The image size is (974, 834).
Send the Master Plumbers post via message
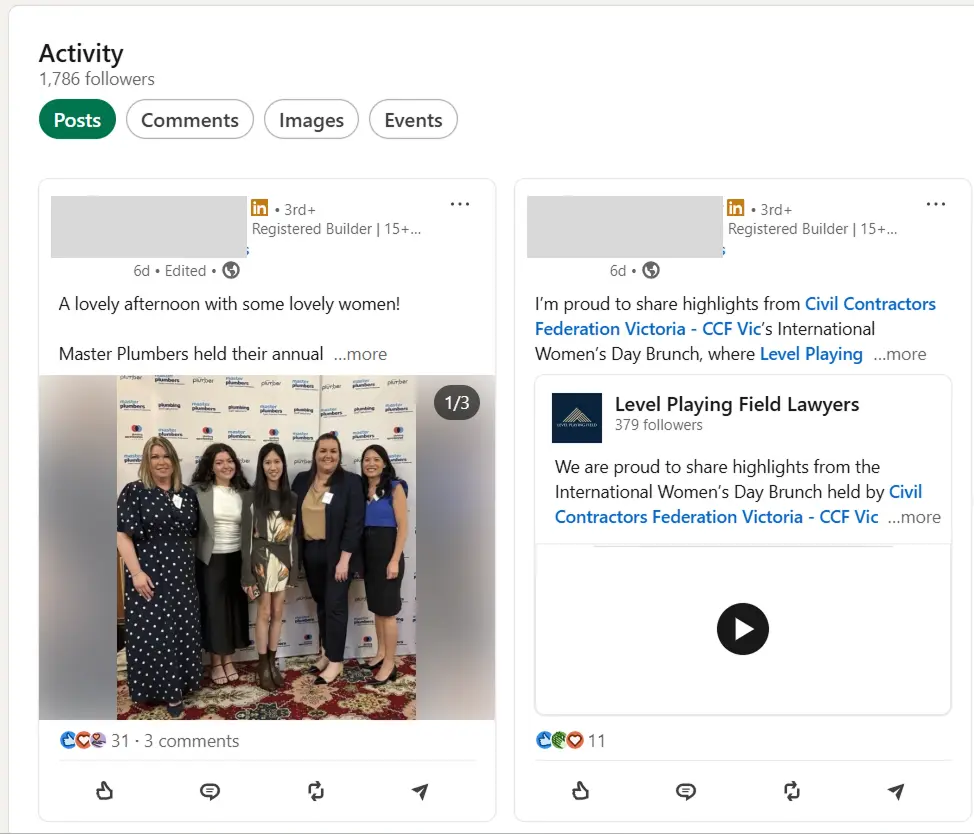[420, 792]
